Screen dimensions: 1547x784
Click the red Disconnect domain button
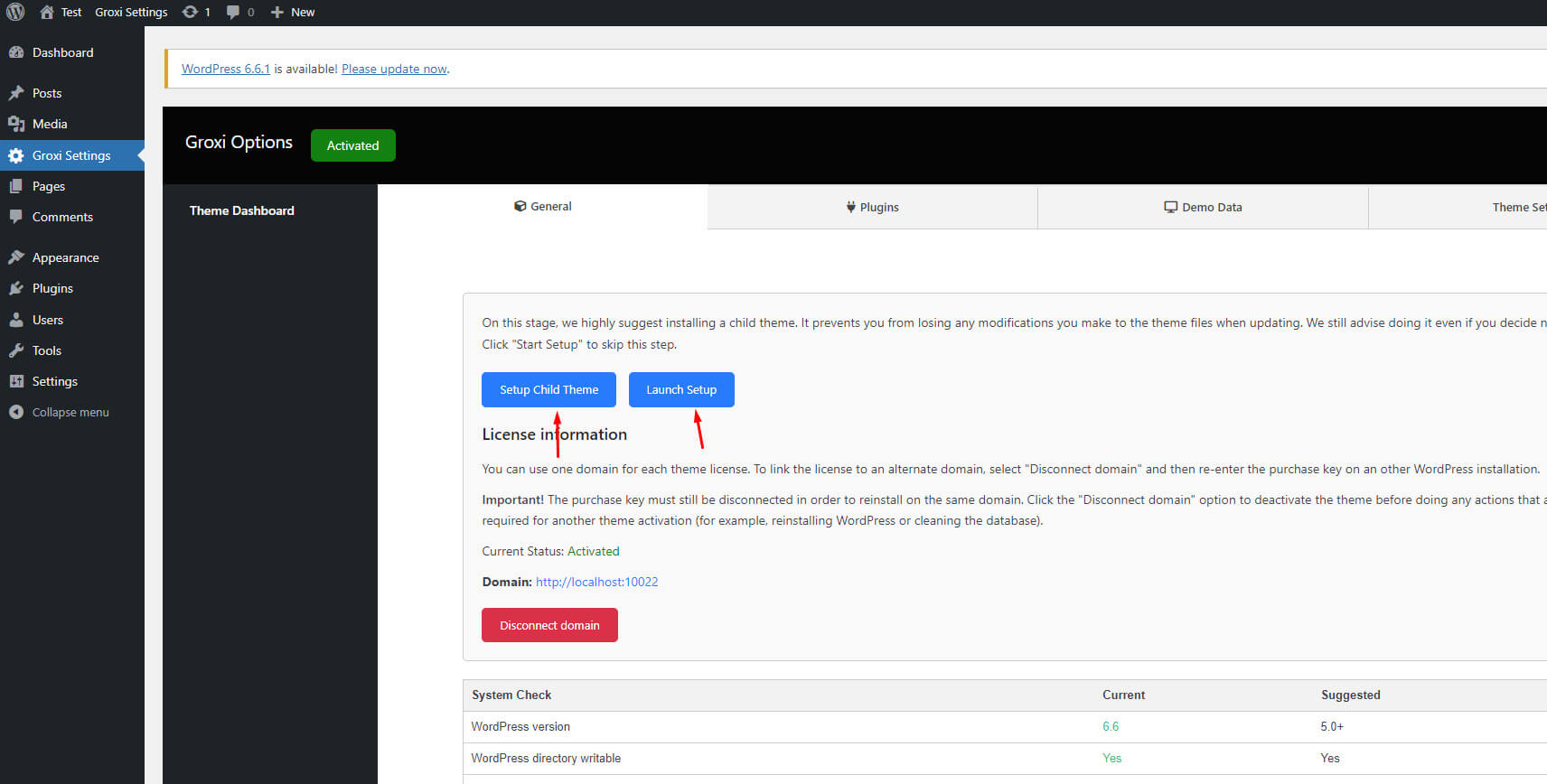tap(549, 625)
